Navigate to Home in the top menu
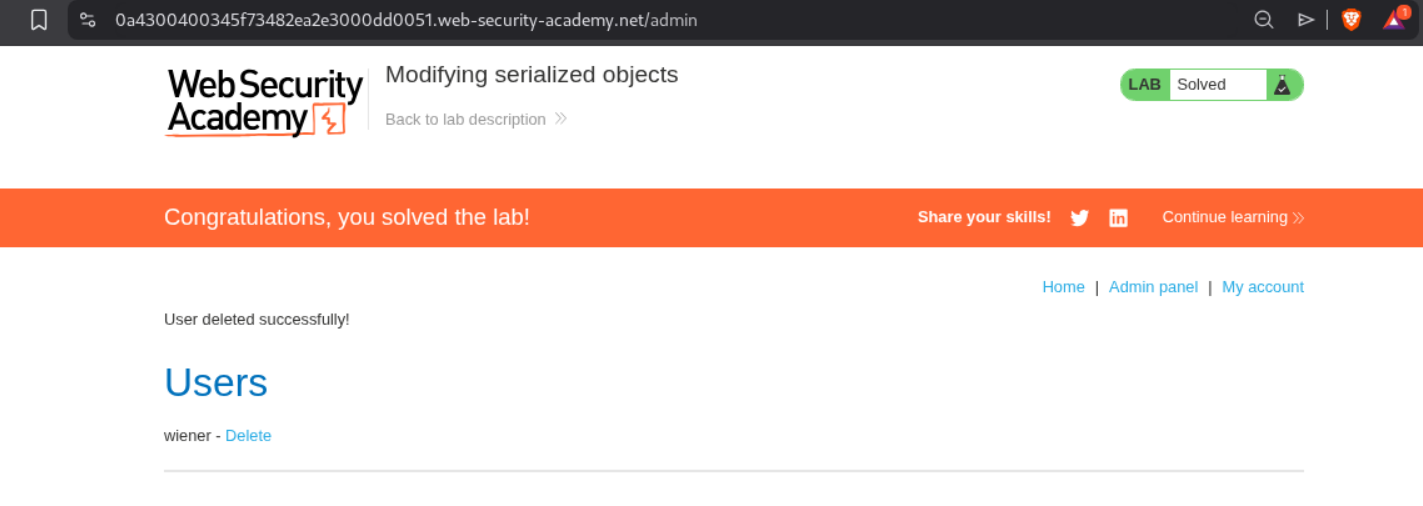This screenshot has width=1423, height=506. 1063,287
